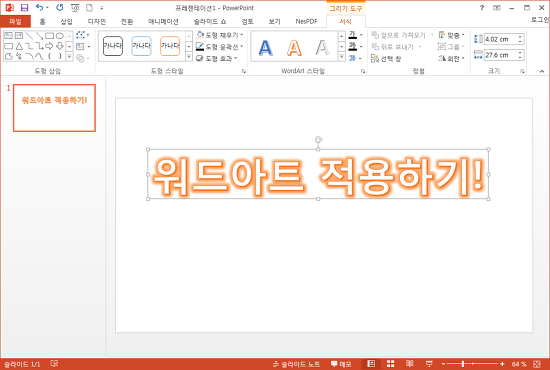Toggle the slide notes (슬라이드 노트) pane

coord(296,364)
